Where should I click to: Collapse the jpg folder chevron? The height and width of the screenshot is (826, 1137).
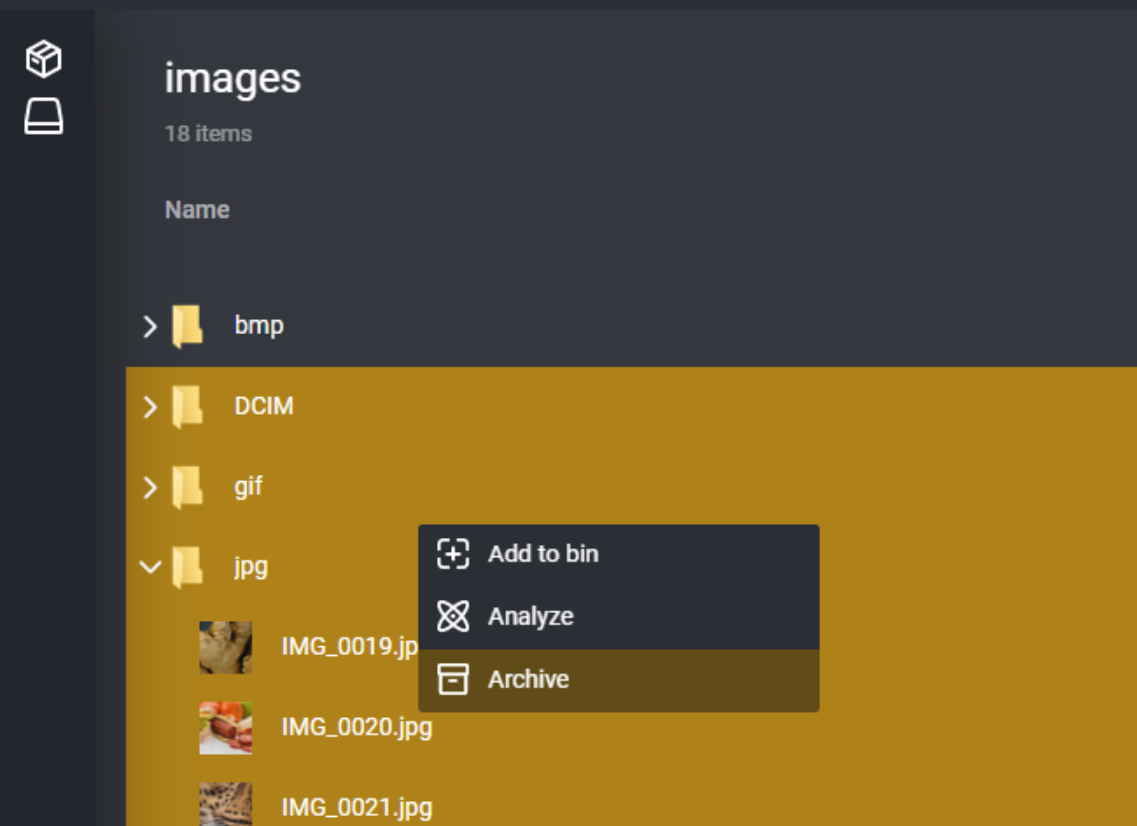pos(150,567)
